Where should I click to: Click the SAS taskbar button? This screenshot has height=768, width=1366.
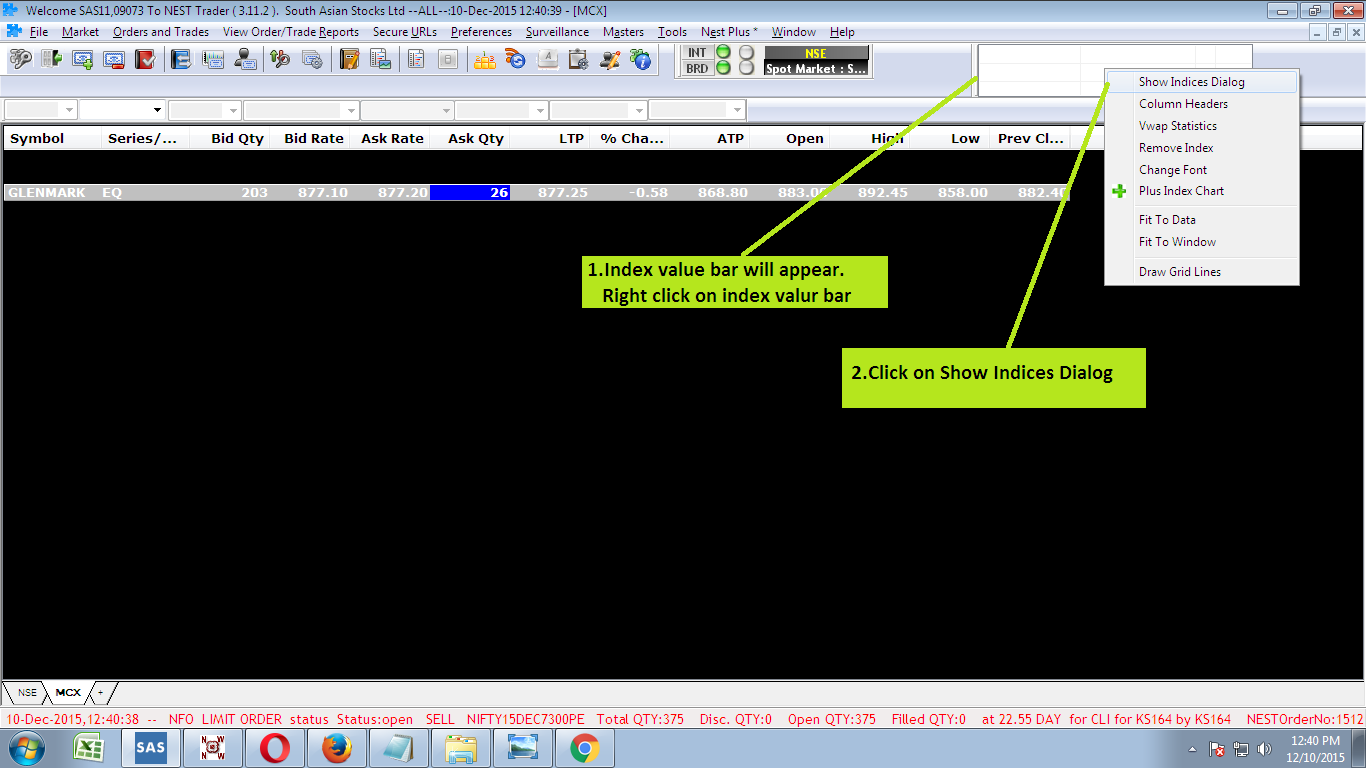point(151,748)
